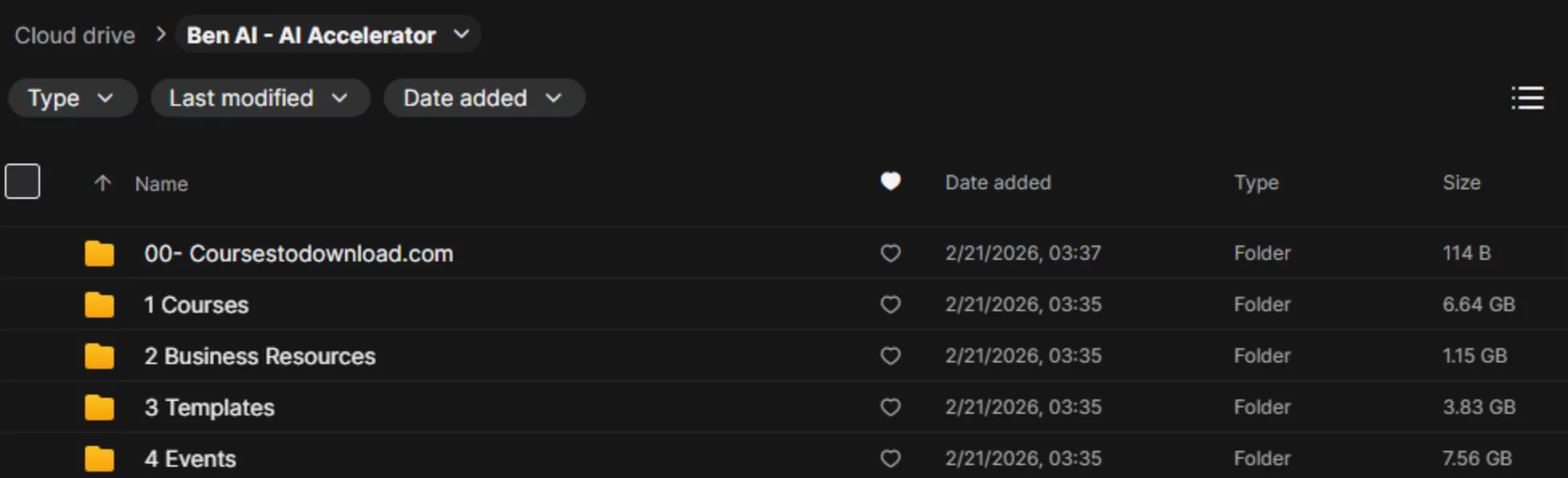Sort by the Size column header
Screen dimensions: 1568x478
(1461, 183)
